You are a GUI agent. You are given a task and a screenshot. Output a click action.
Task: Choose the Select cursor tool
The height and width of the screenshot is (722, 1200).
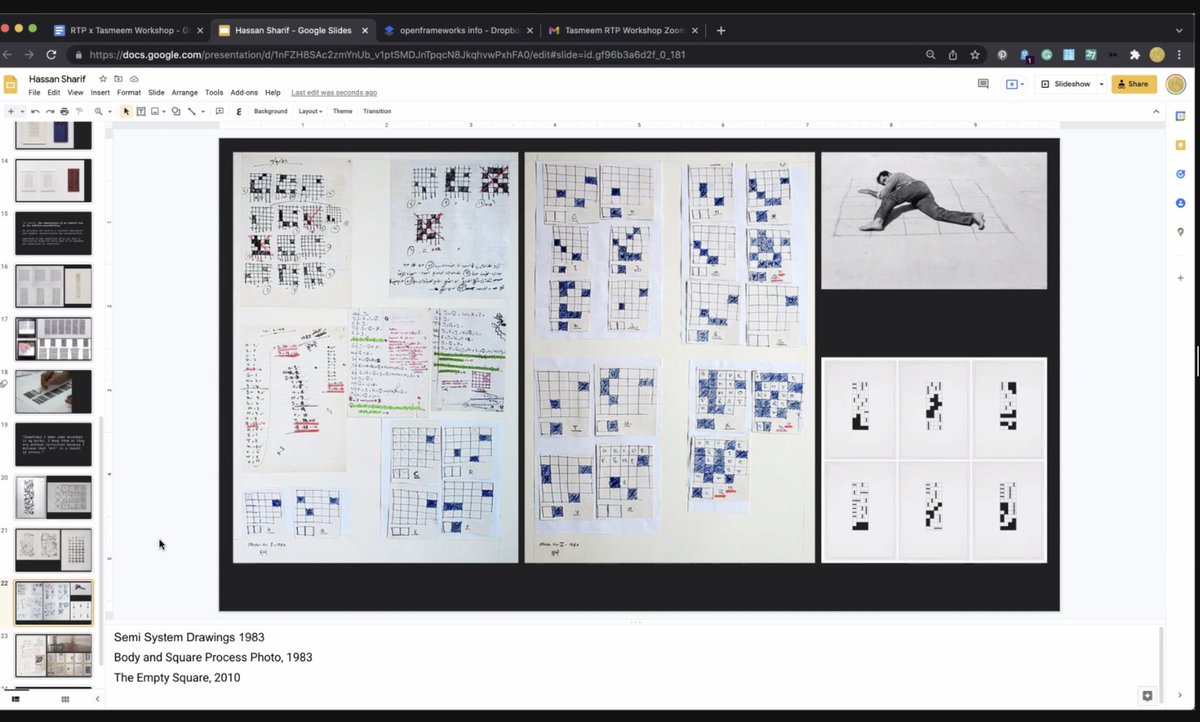click(126, 111)
